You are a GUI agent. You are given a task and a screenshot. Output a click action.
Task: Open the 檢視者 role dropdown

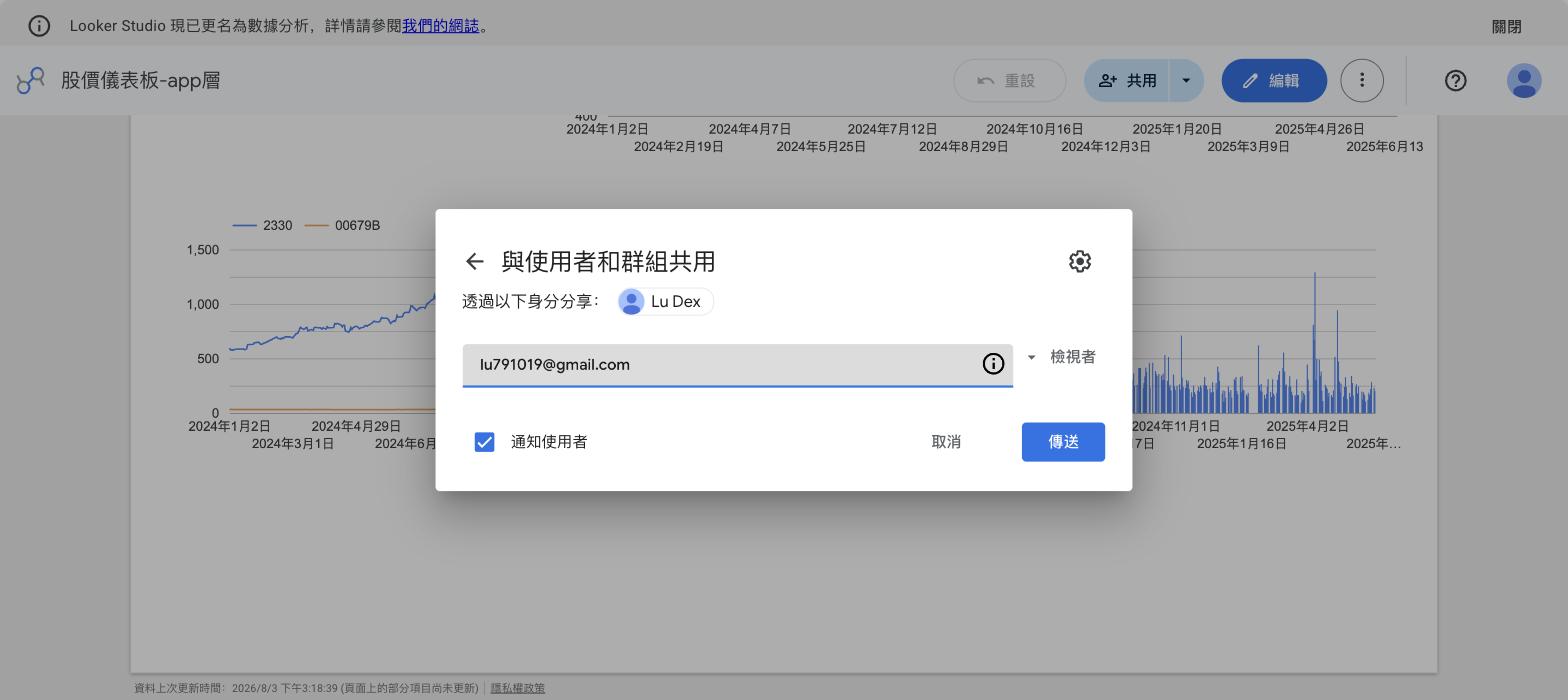pyautogui.click(x=1062, y=357)
